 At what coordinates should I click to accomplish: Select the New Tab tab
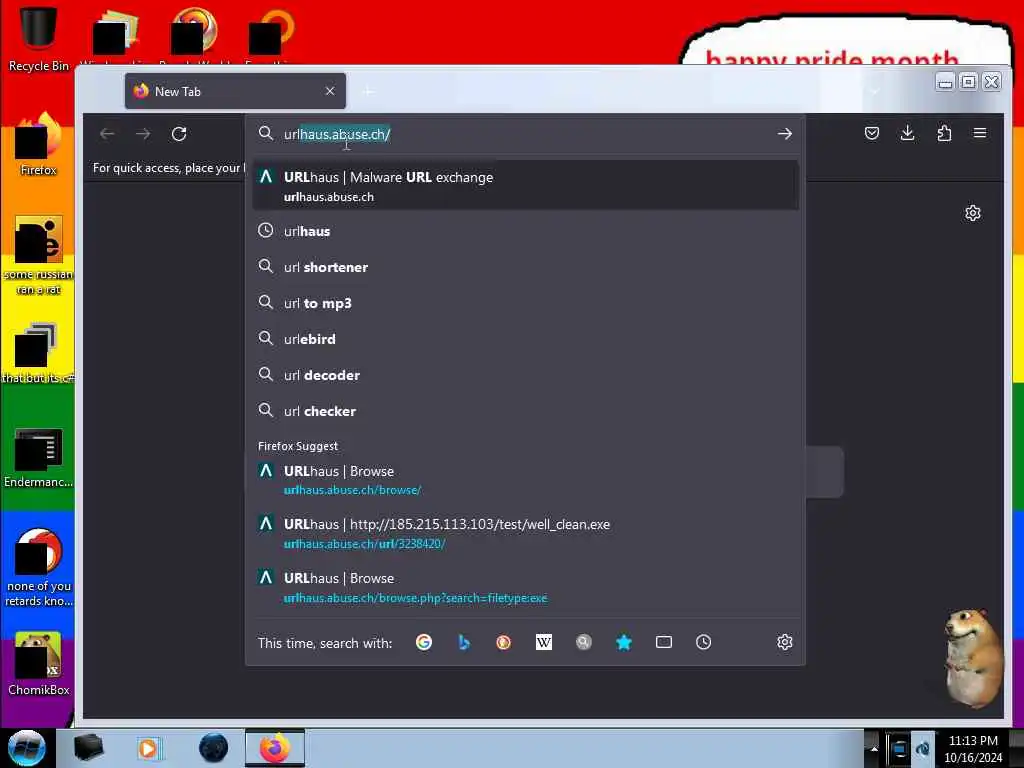235,91
